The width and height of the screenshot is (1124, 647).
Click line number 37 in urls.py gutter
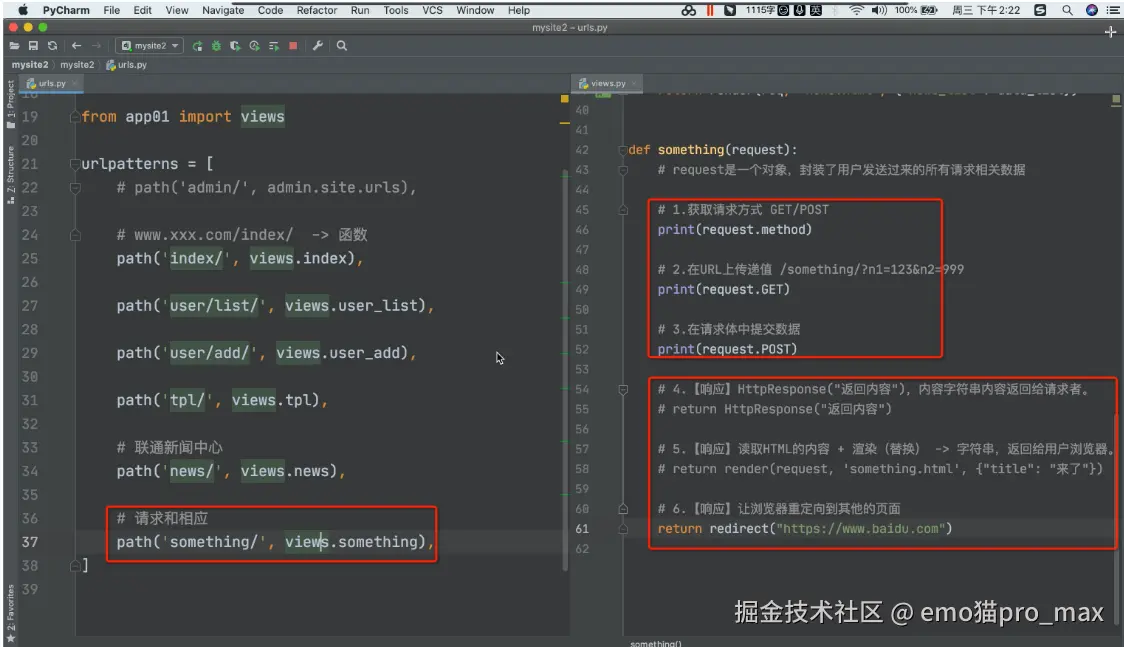29,542
